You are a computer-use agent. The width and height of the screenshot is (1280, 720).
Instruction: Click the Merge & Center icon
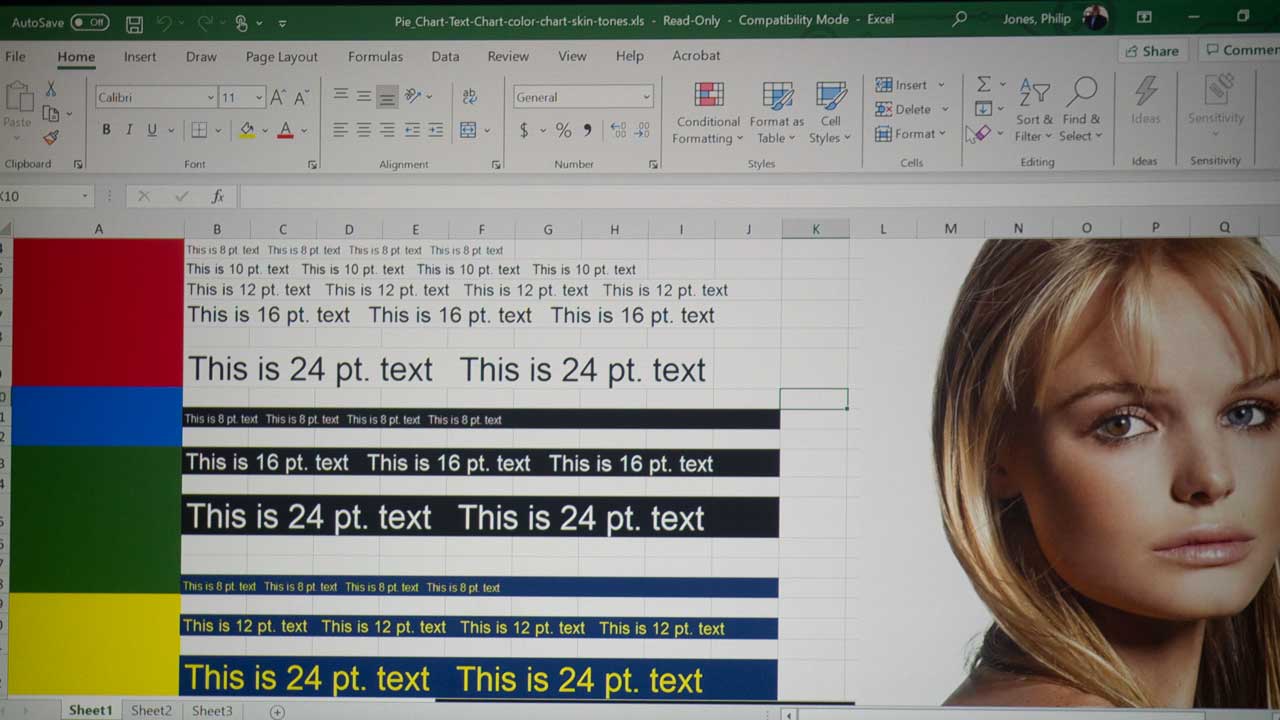coord(468,130)
